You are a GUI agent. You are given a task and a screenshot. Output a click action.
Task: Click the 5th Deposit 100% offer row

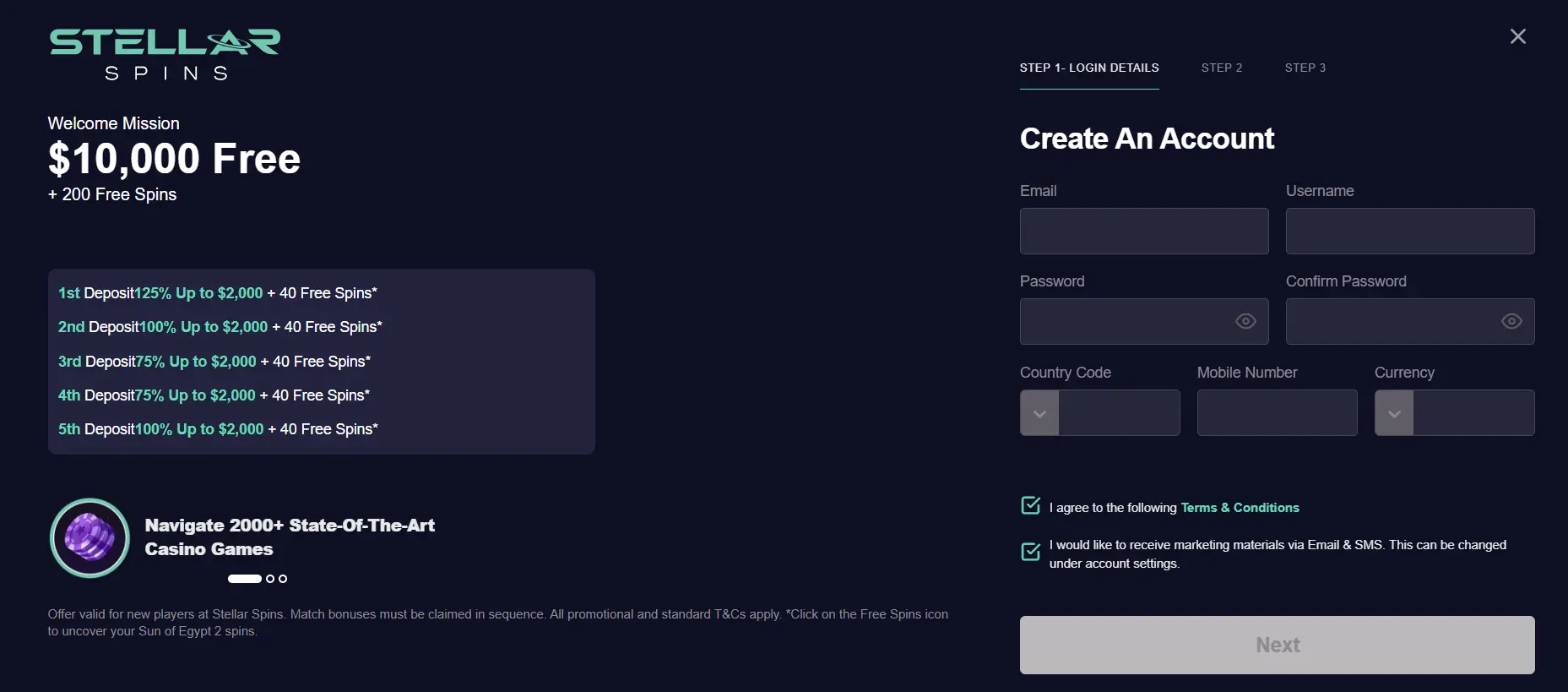click(x=219, y=429)
